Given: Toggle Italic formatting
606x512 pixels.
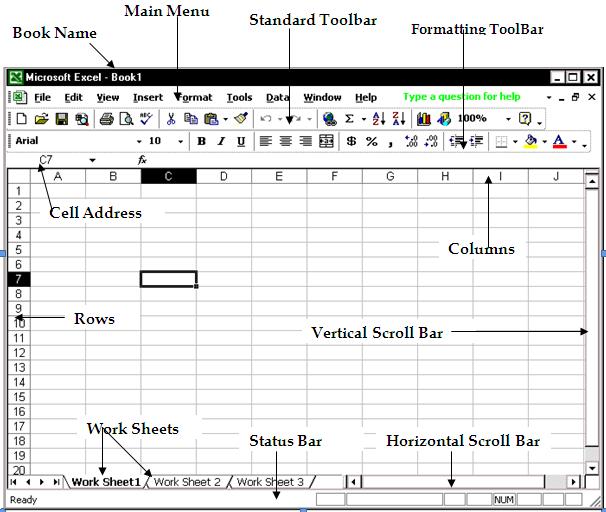Looking at the screenshot, I should [x=221, y=141].
